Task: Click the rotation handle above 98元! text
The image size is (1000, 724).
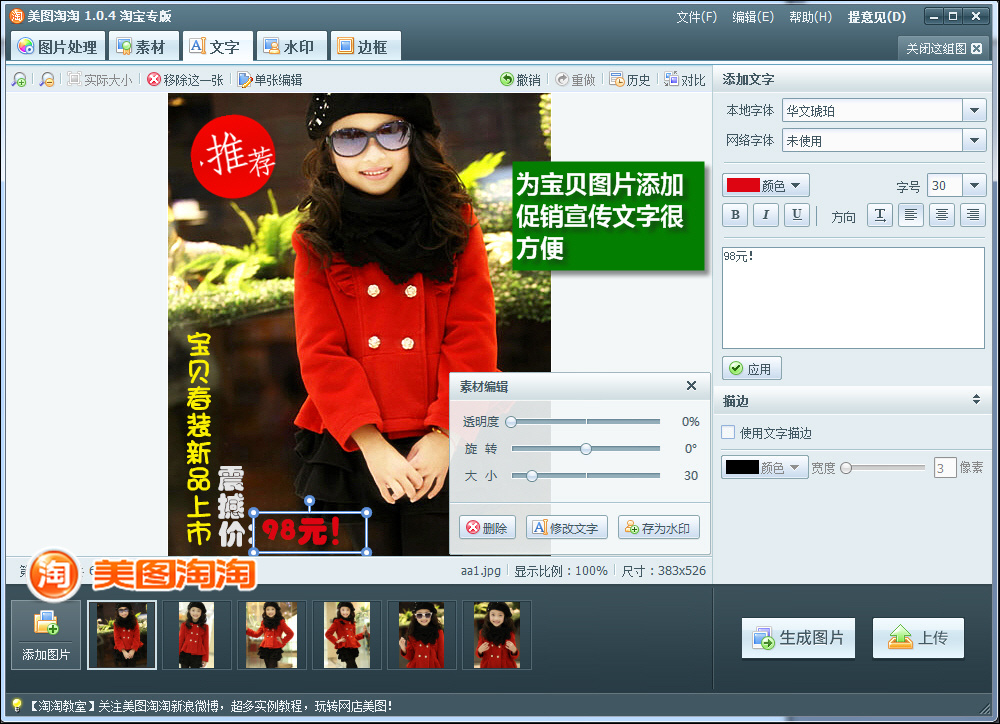Action: click(309, 501)
